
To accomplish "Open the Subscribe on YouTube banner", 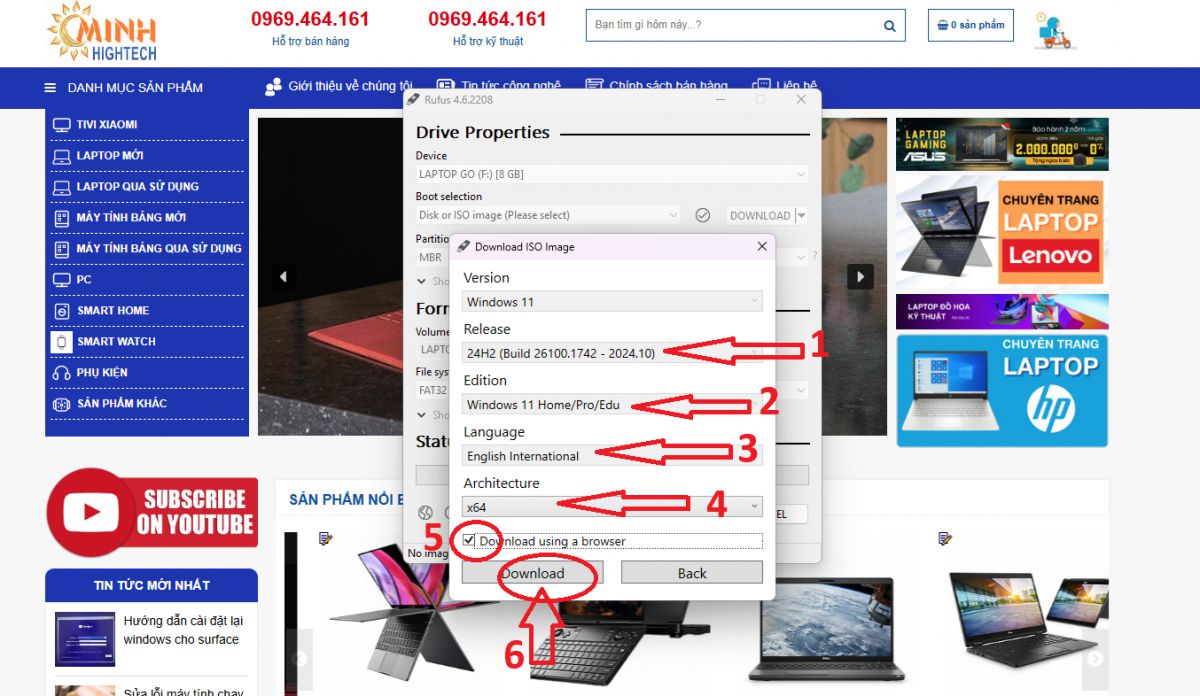I will click(x=151, y=512).
